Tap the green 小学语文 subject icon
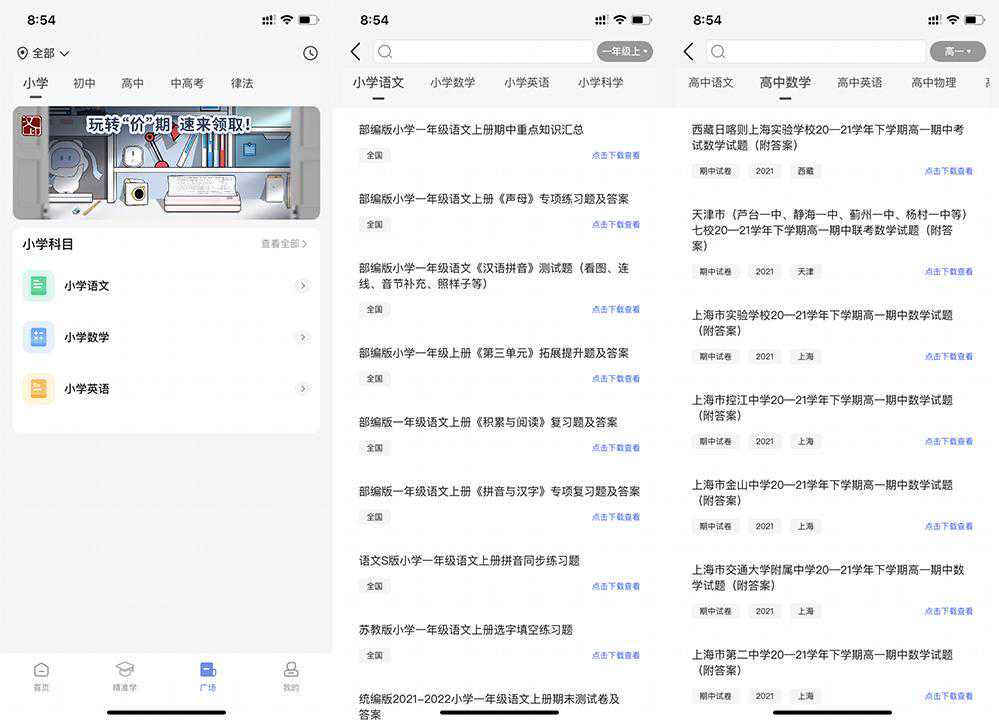Screen dimensions: 999x721 (39, 286)
